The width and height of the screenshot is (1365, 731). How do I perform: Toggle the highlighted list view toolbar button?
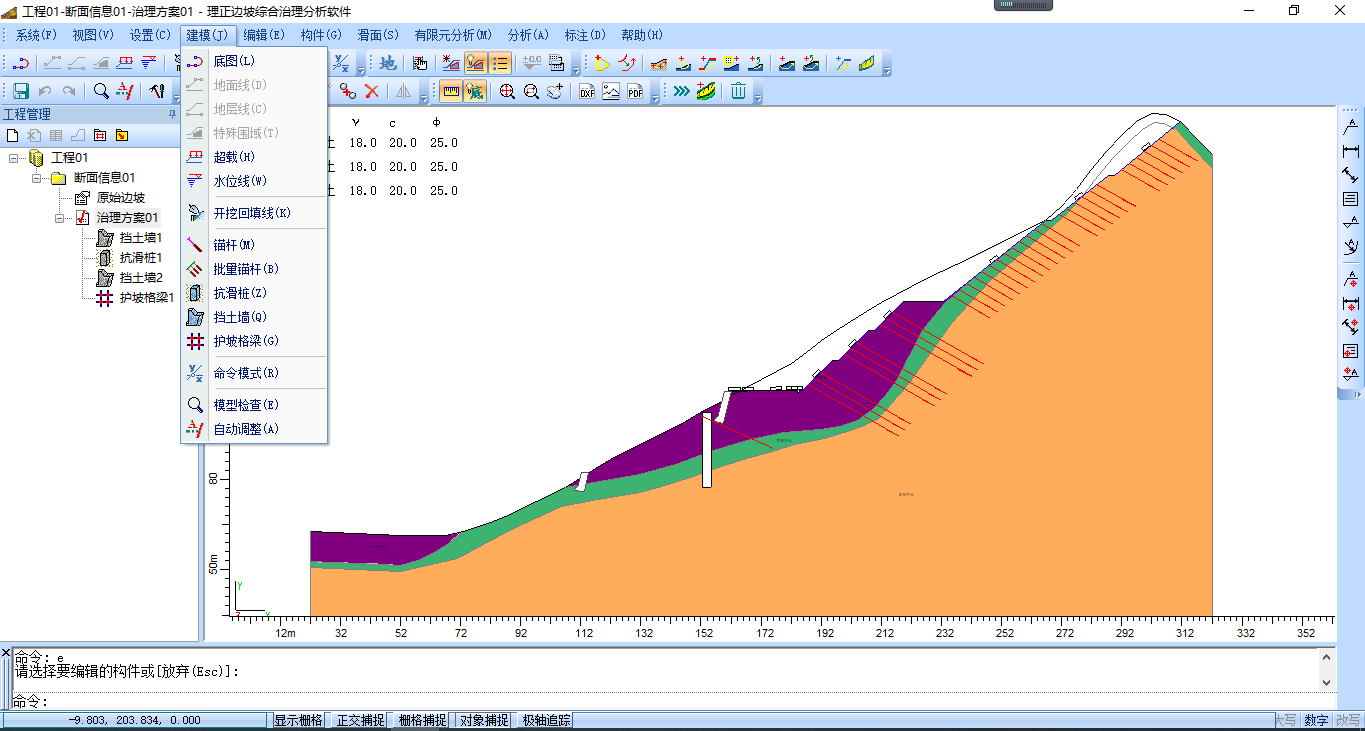click(x=500, y=63)
